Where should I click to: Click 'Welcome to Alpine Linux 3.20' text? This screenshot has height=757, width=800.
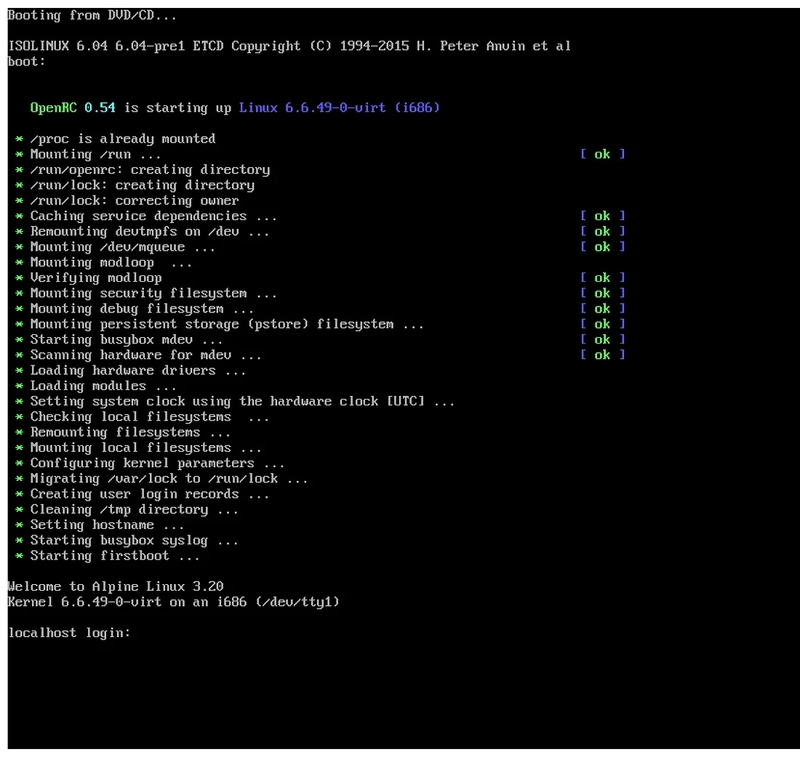click(116, 587)
